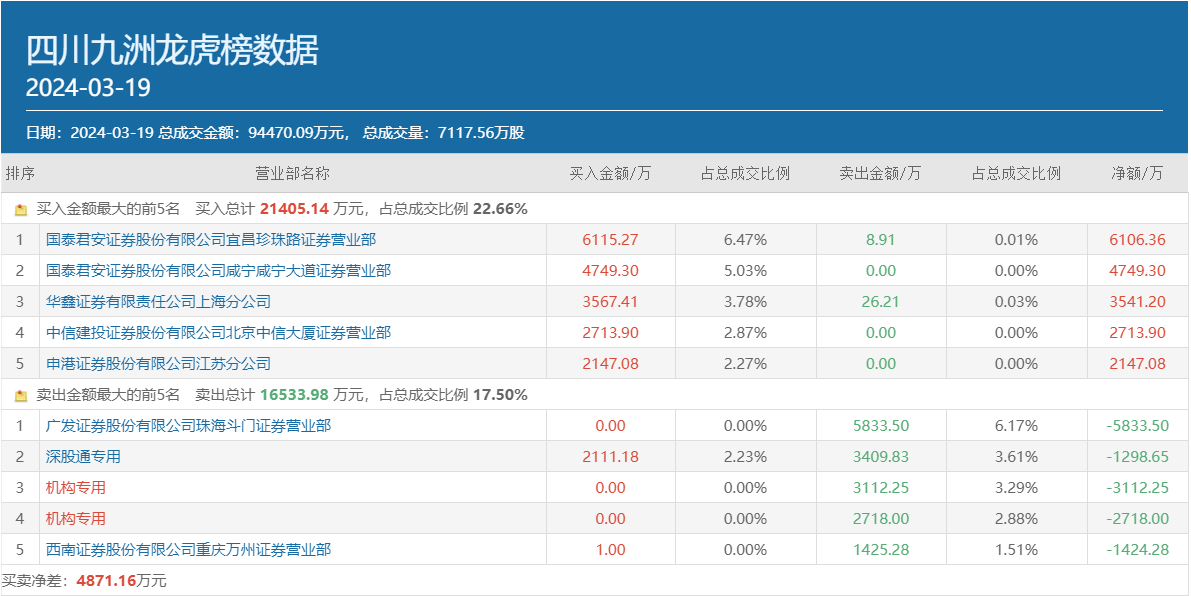Image resolution: width=1191 pixels, height=596 pixels.
Task: Click the icon beside 卖出金额最大的前5名
Action: coord(21,396)
